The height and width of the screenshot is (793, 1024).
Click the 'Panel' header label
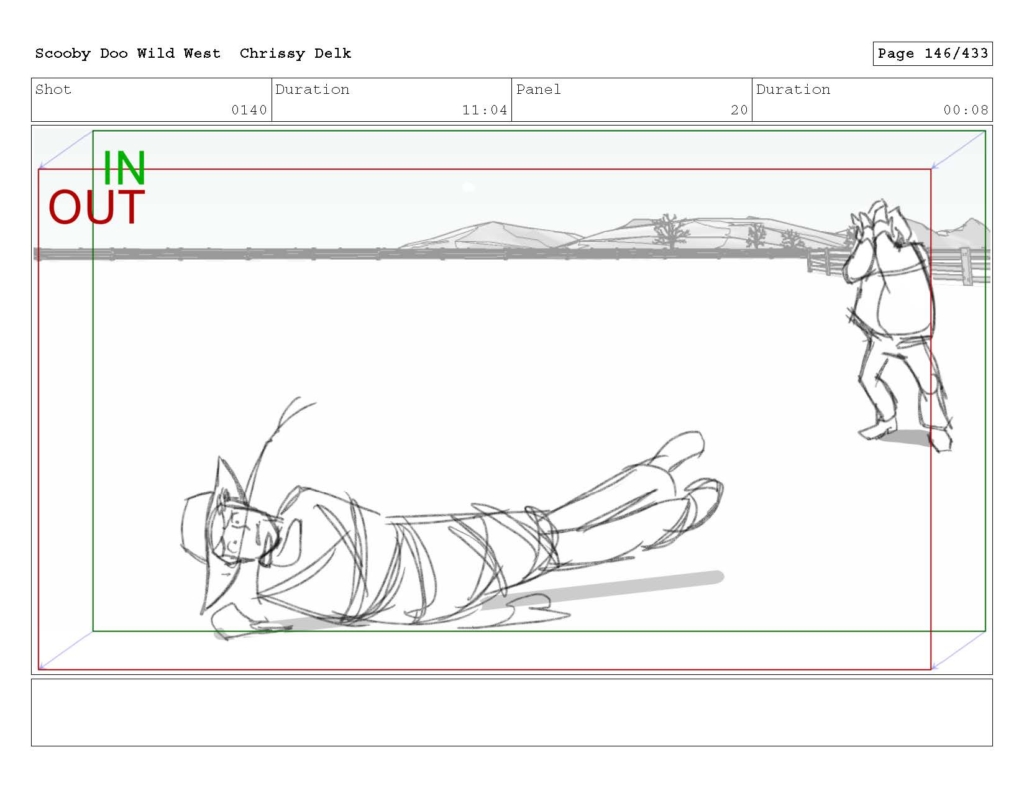(x=538, y=89)
